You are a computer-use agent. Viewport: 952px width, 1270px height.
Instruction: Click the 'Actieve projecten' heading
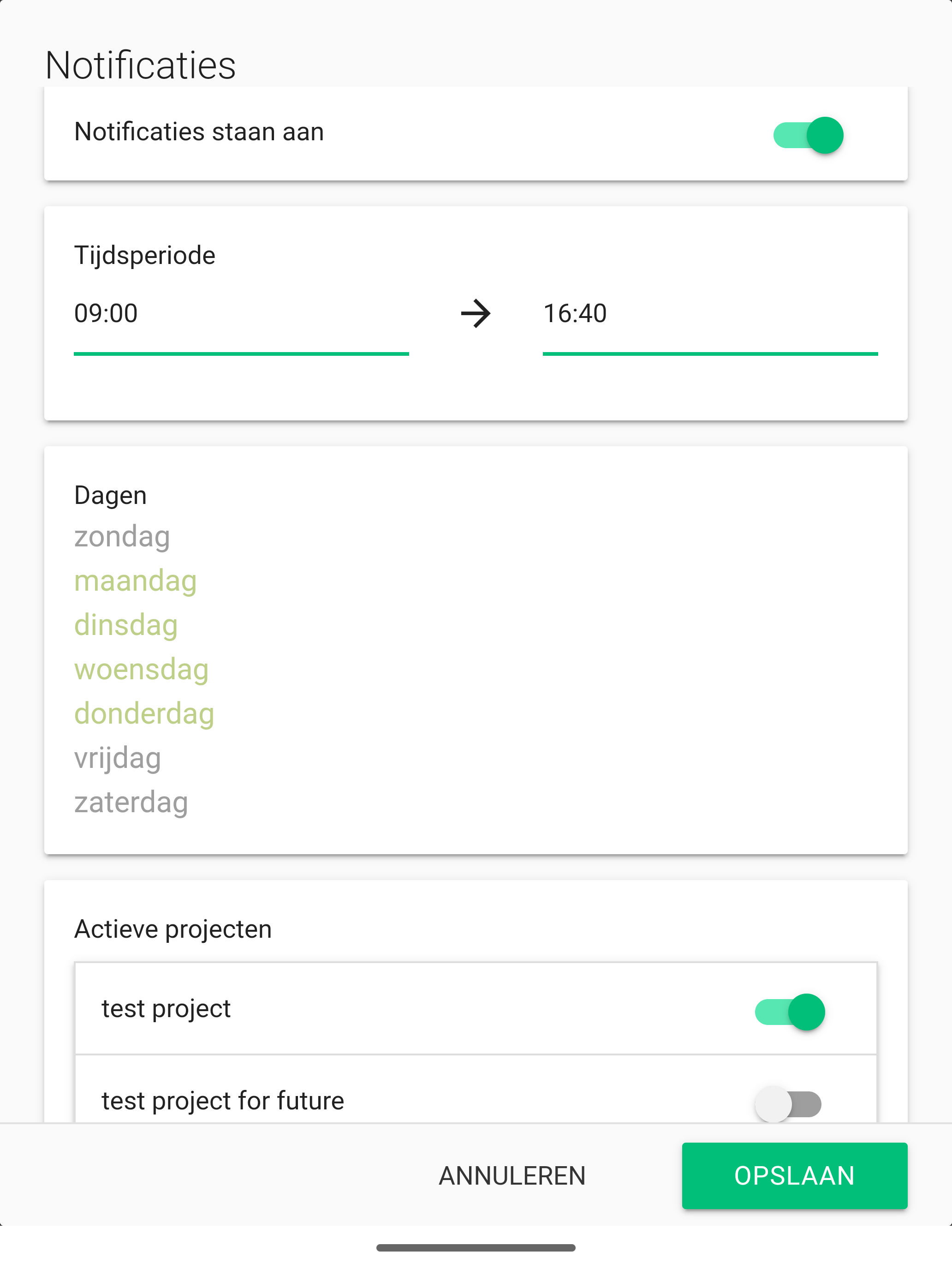tap(173, 929)
